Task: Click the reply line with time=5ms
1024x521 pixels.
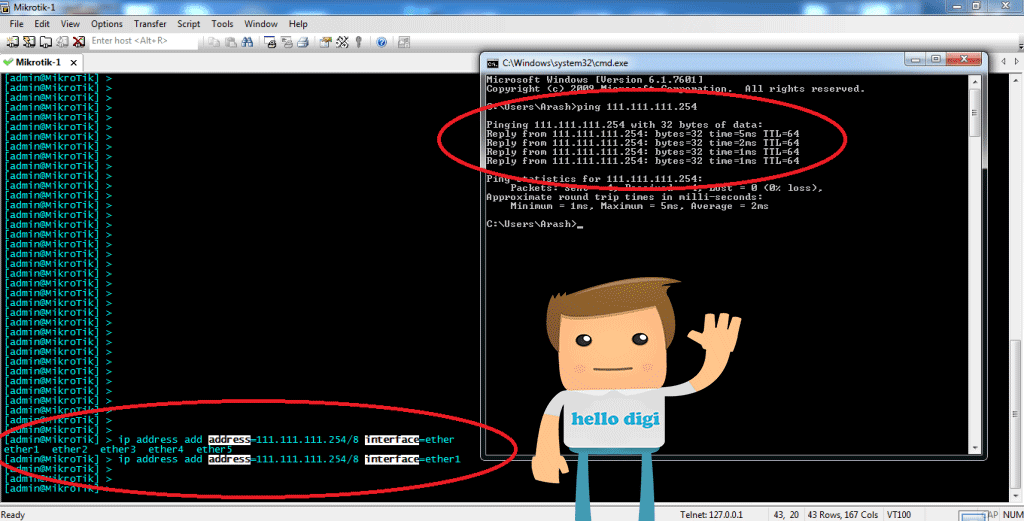Action: coord(643,134)
